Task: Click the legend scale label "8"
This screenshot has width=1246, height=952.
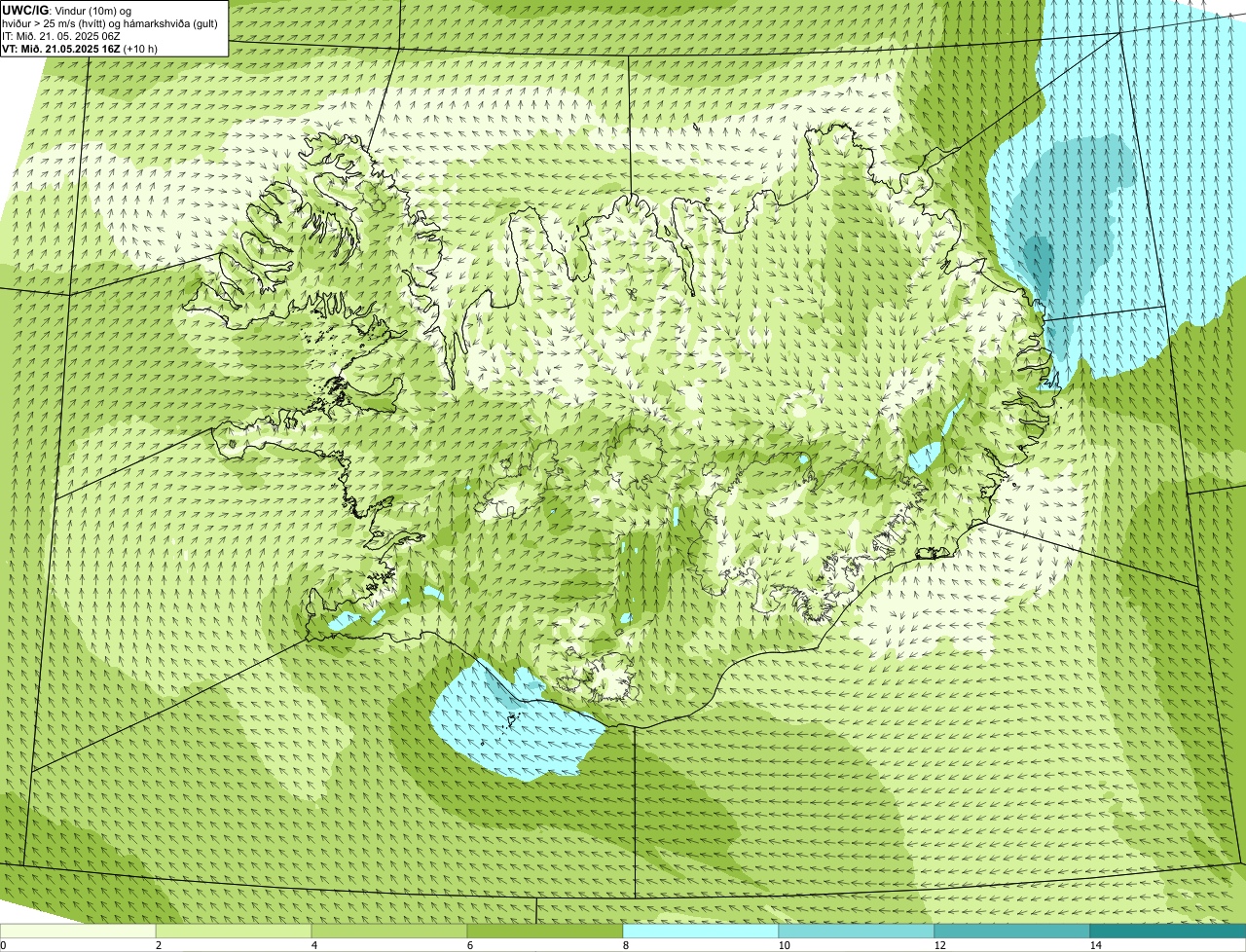Action: point(625,945)
